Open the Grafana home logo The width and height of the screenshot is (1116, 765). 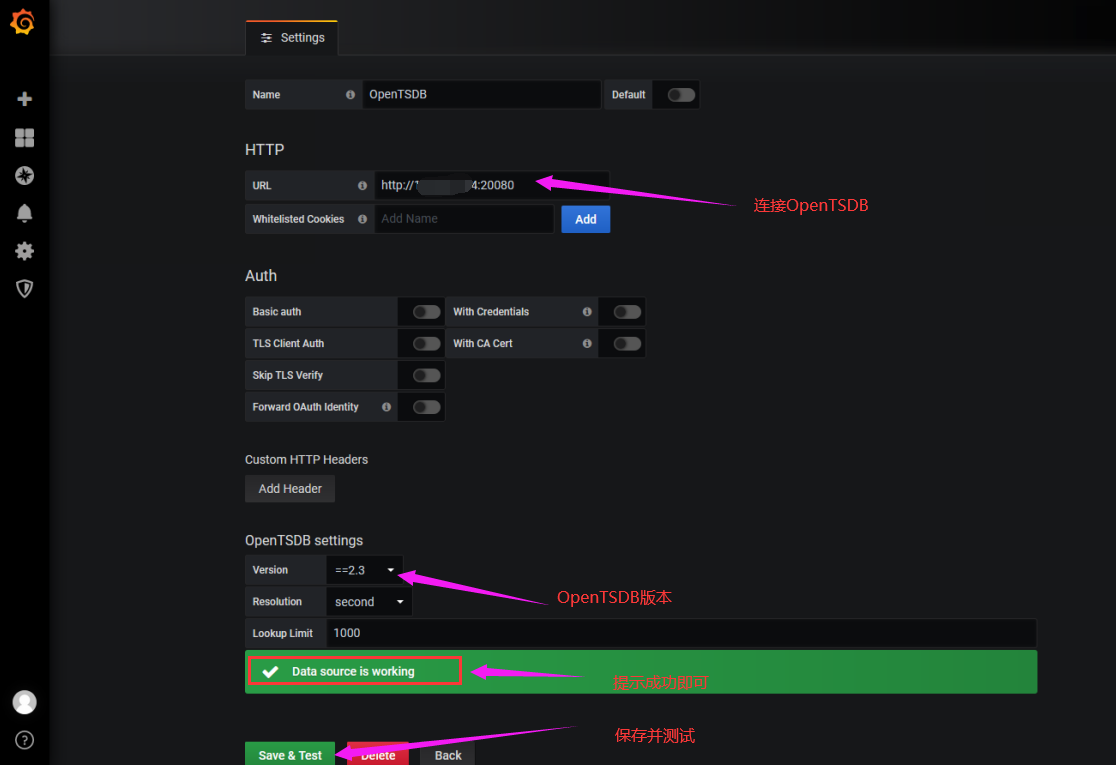click(x=22, y=21)
